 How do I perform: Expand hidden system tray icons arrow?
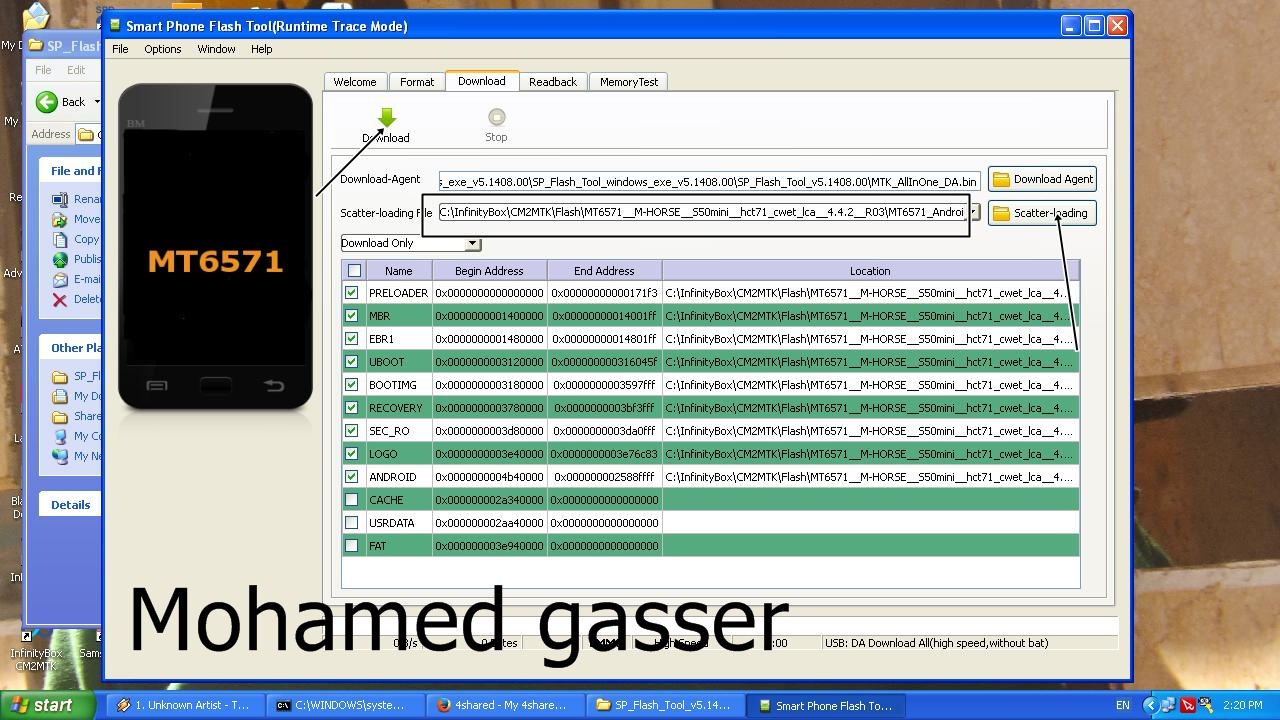click(1149, 705)
